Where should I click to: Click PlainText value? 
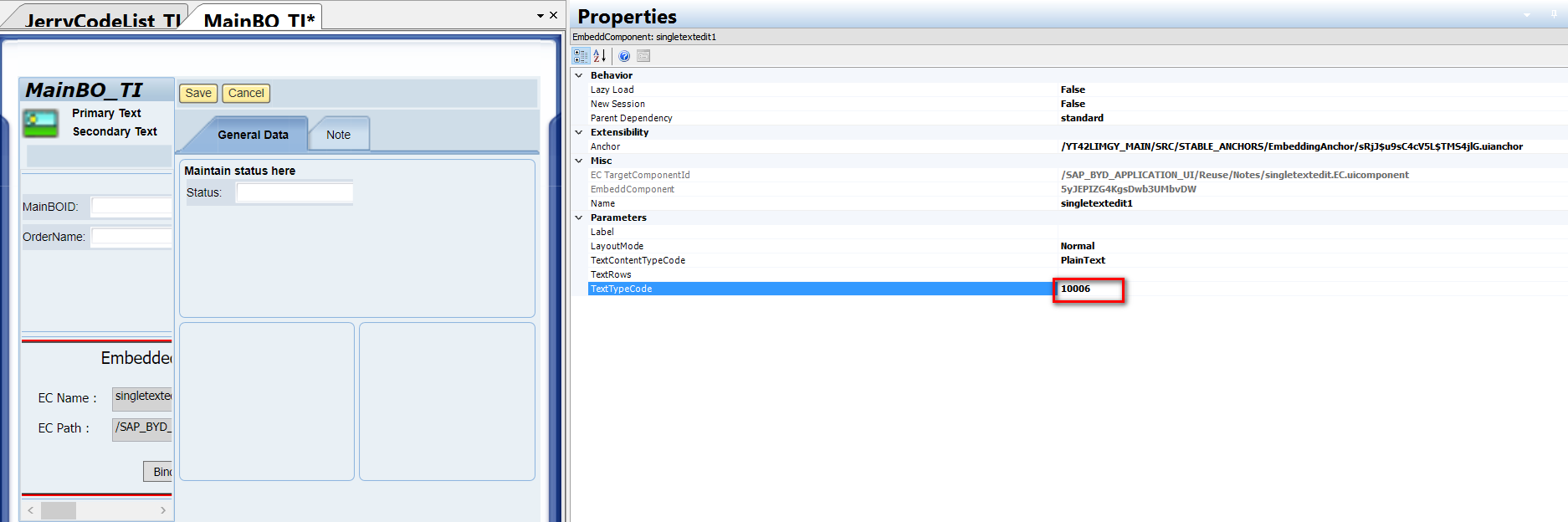point(1083,260)
